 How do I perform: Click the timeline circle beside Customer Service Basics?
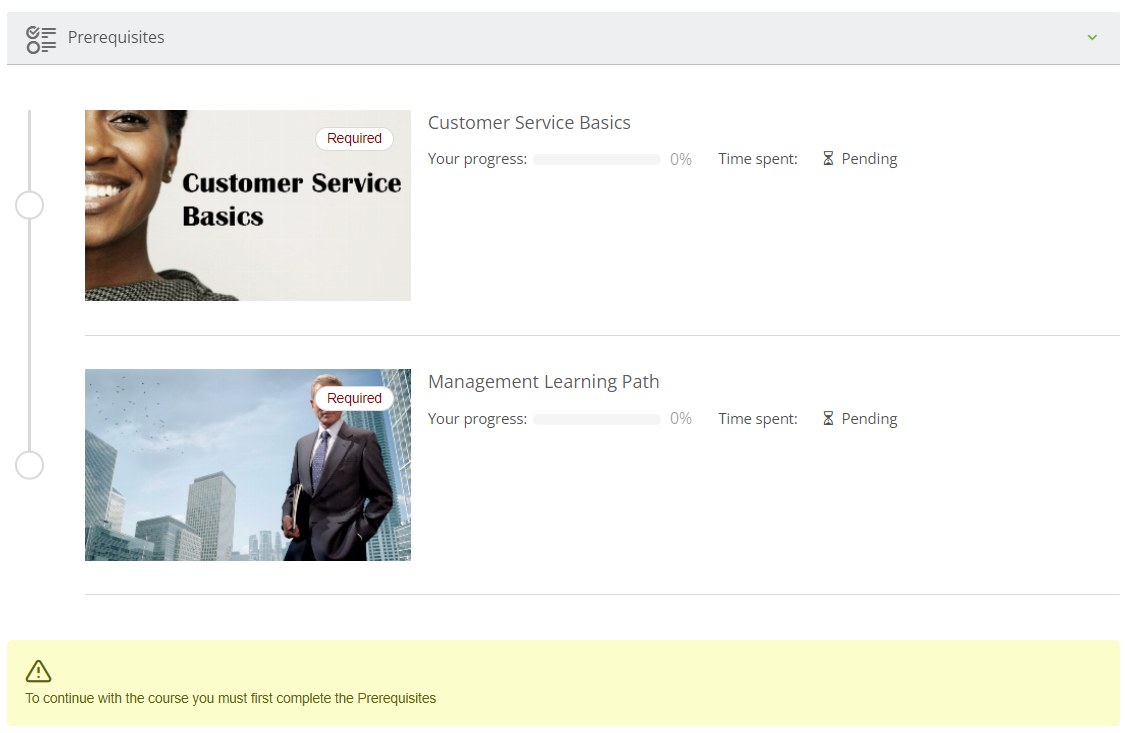(x=29, y=205)
